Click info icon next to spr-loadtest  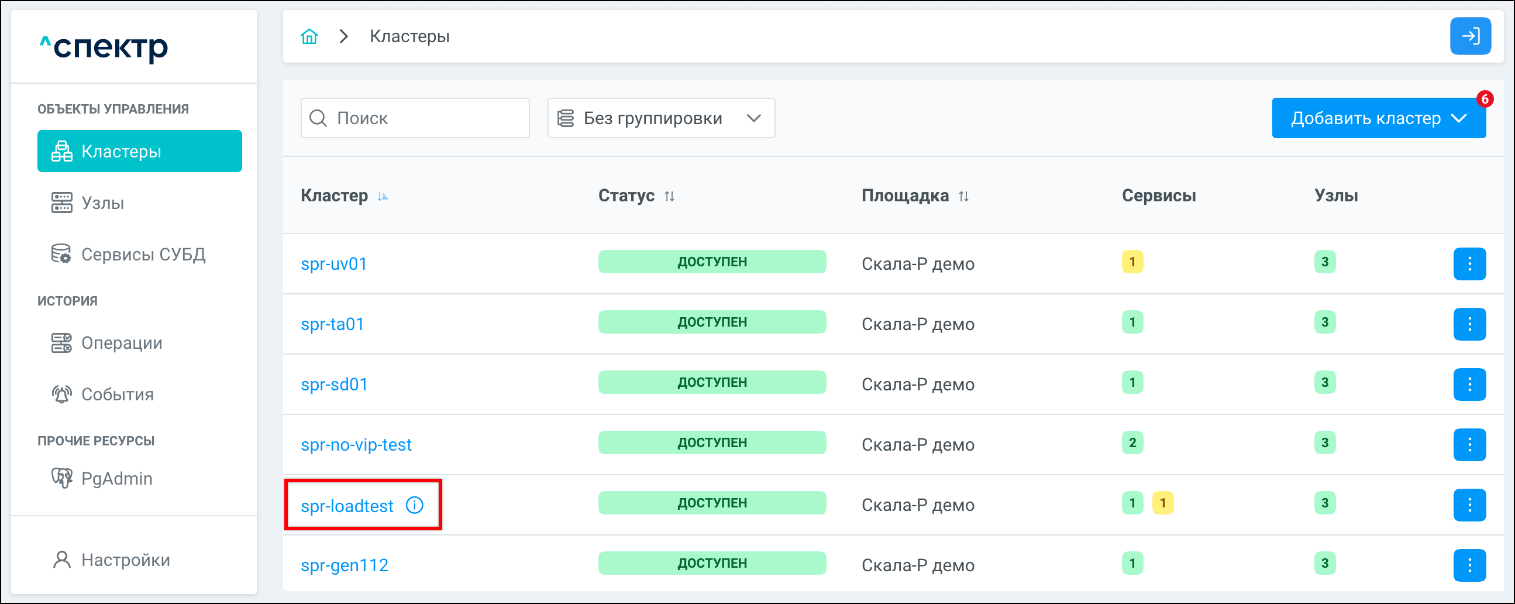(414, 506)
